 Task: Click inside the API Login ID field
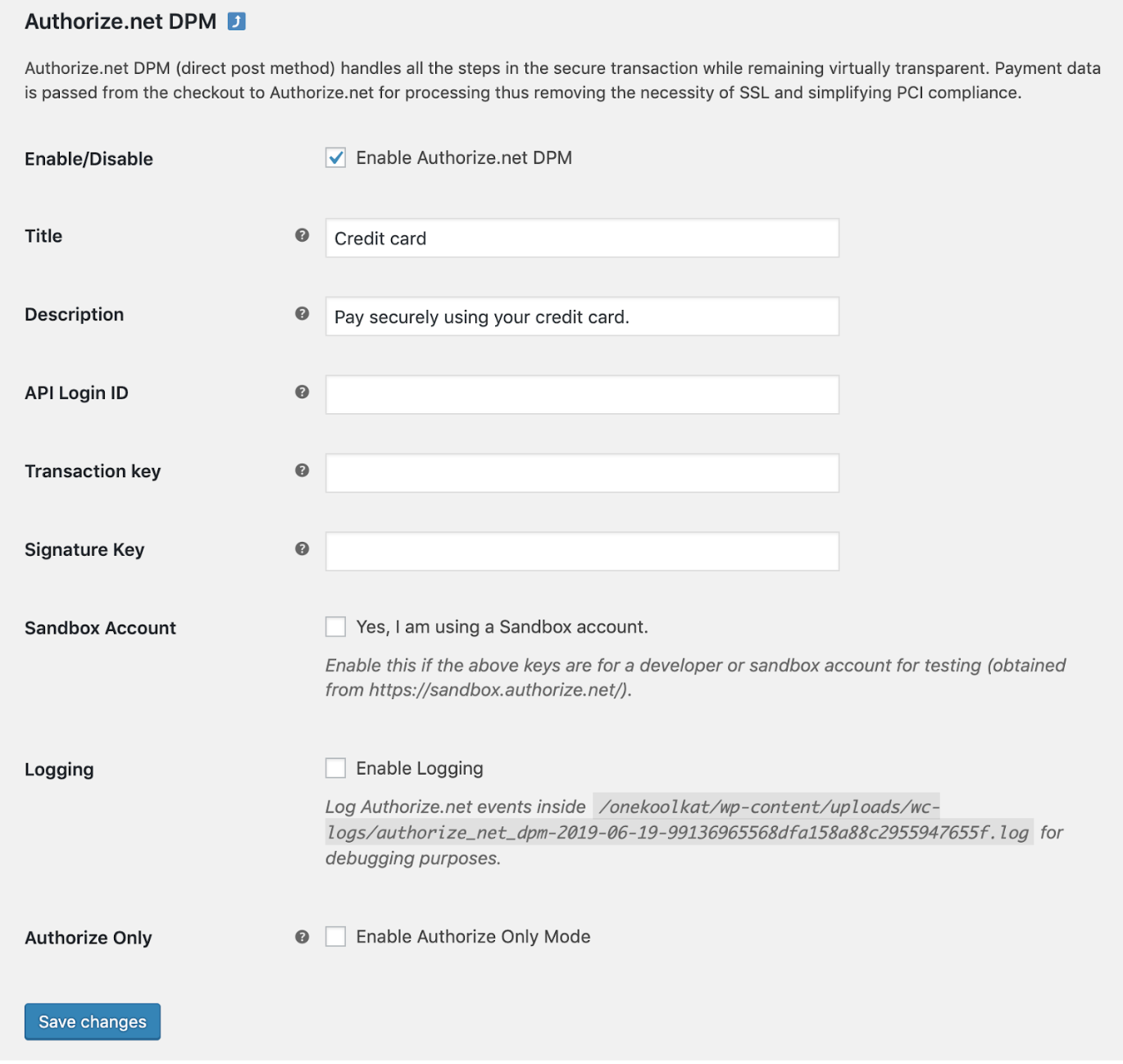pyautogui.click(x=582, y=394)
